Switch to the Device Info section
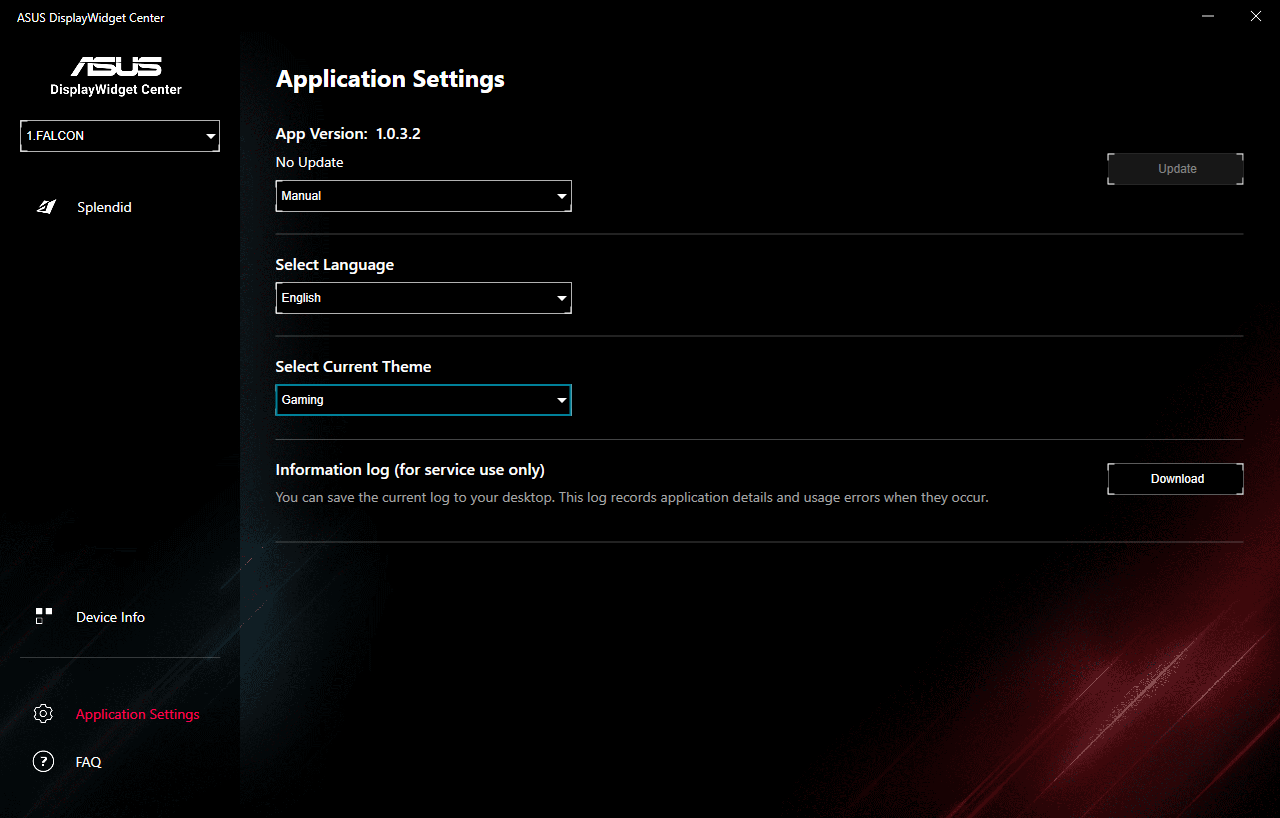 coord(110,617)
